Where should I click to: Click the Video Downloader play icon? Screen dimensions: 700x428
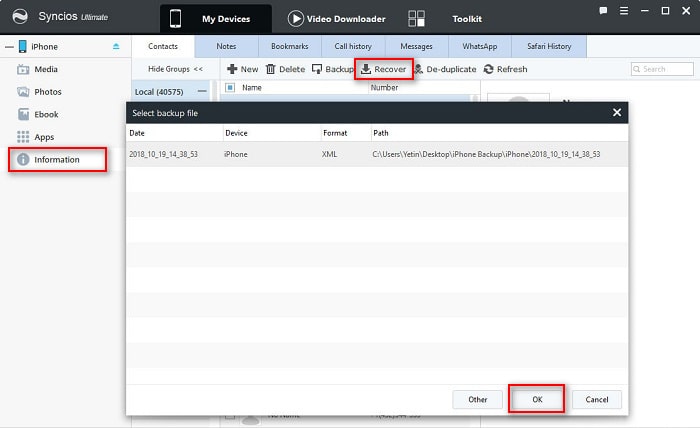tap(295, 19)
